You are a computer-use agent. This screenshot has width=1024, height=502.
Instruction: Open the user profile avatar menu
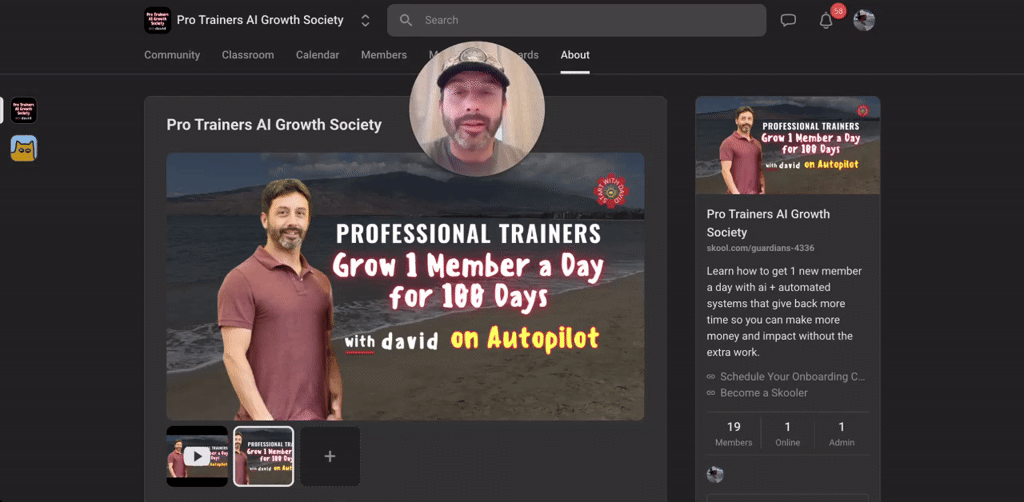[x=864, y=20]
